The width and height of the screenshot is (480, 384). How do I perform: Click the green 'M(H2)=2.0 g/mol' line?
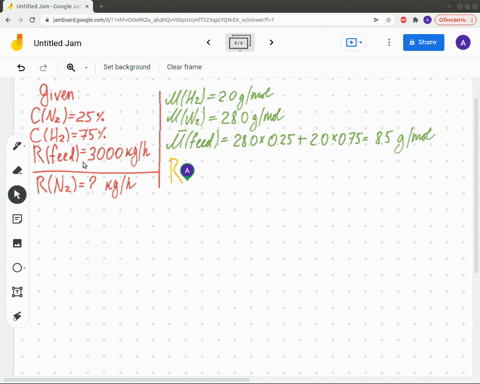[x=220, y=96]
